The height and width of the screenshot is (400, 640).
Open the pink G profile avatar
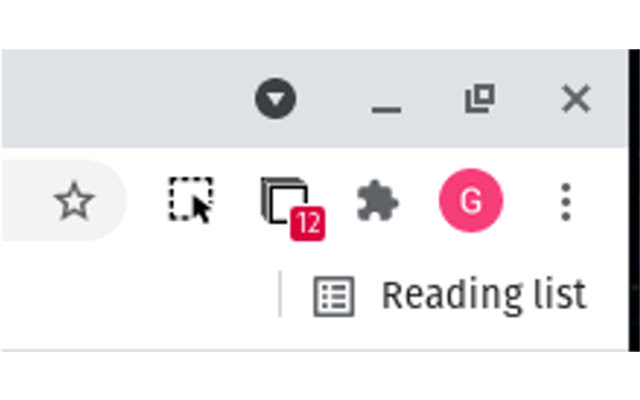click(471, 200)
